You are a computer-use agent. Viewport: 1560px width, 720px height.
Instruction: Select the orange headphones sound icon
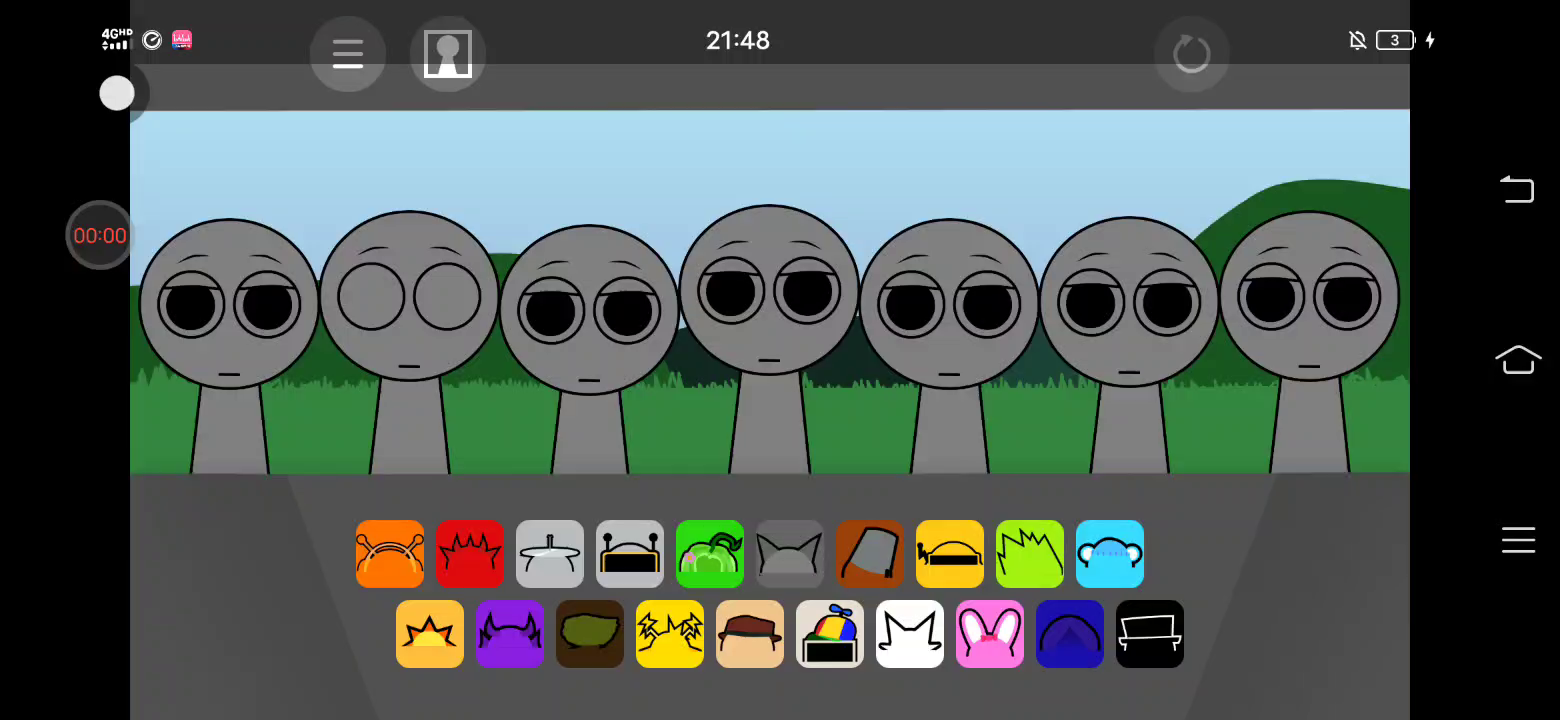tap(390, 554)
